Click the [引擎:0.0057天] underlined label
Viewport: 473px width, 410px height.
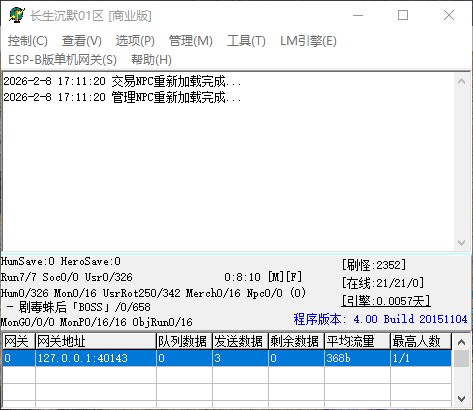coord(386,301)
